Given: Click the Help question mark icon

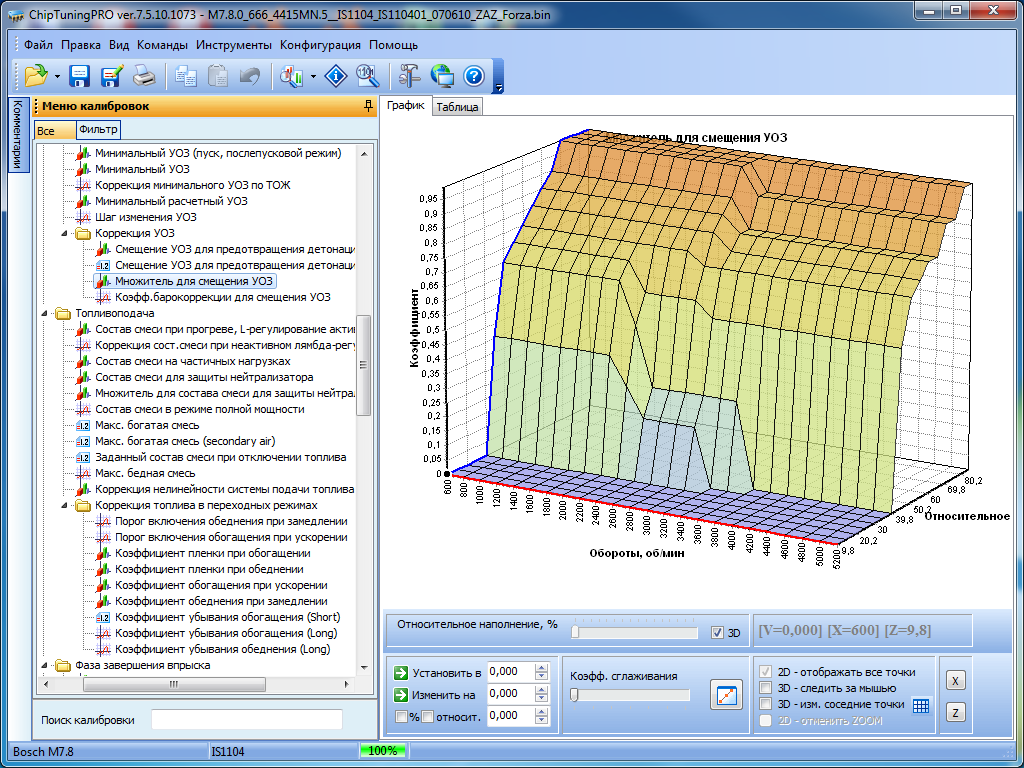Looking at the screenshot, I should [473, 76].
